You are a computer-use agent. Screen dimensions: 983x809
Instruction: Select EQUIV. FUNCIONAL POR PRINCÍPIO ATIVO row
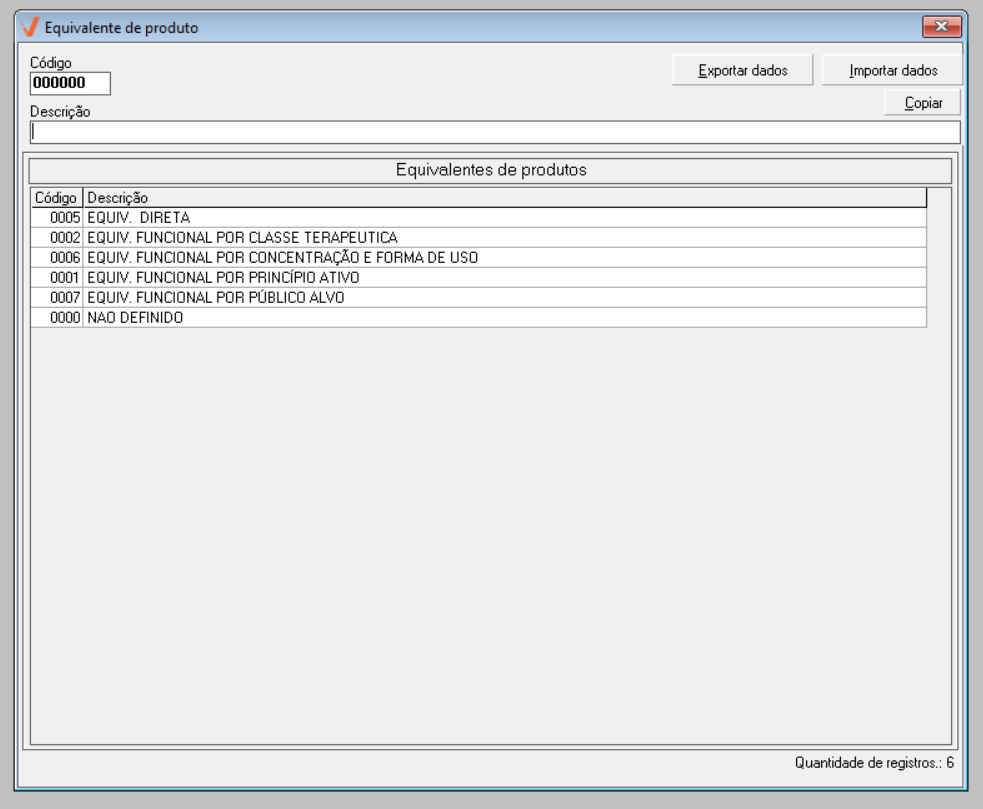tap(478, 277)
